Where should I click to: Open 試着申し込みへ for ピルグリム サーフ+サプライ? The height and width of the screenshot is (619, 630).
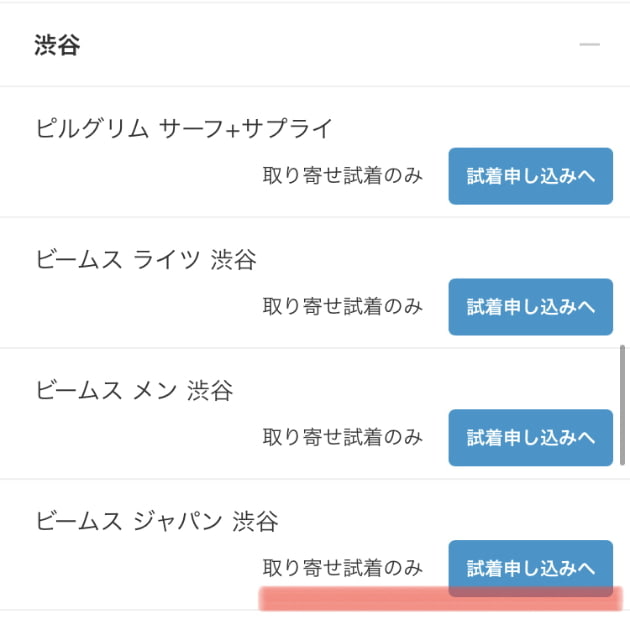[530, 176]
